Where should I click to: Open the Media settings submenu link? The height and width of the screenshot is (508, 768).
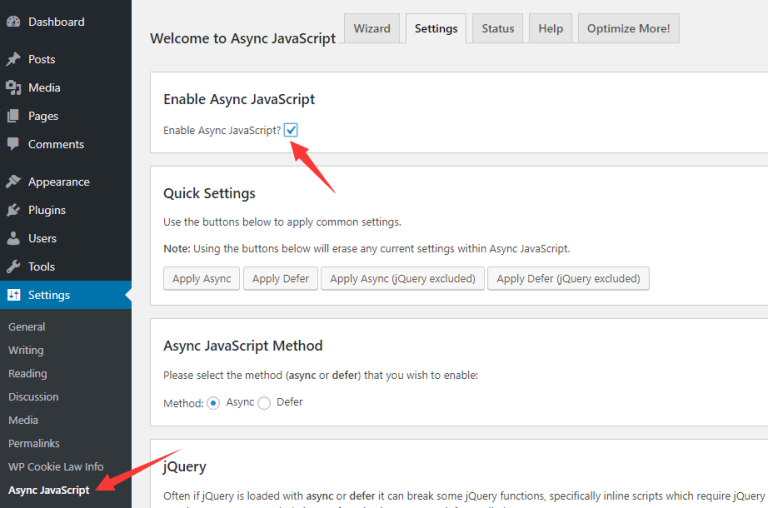coord(23,420)
